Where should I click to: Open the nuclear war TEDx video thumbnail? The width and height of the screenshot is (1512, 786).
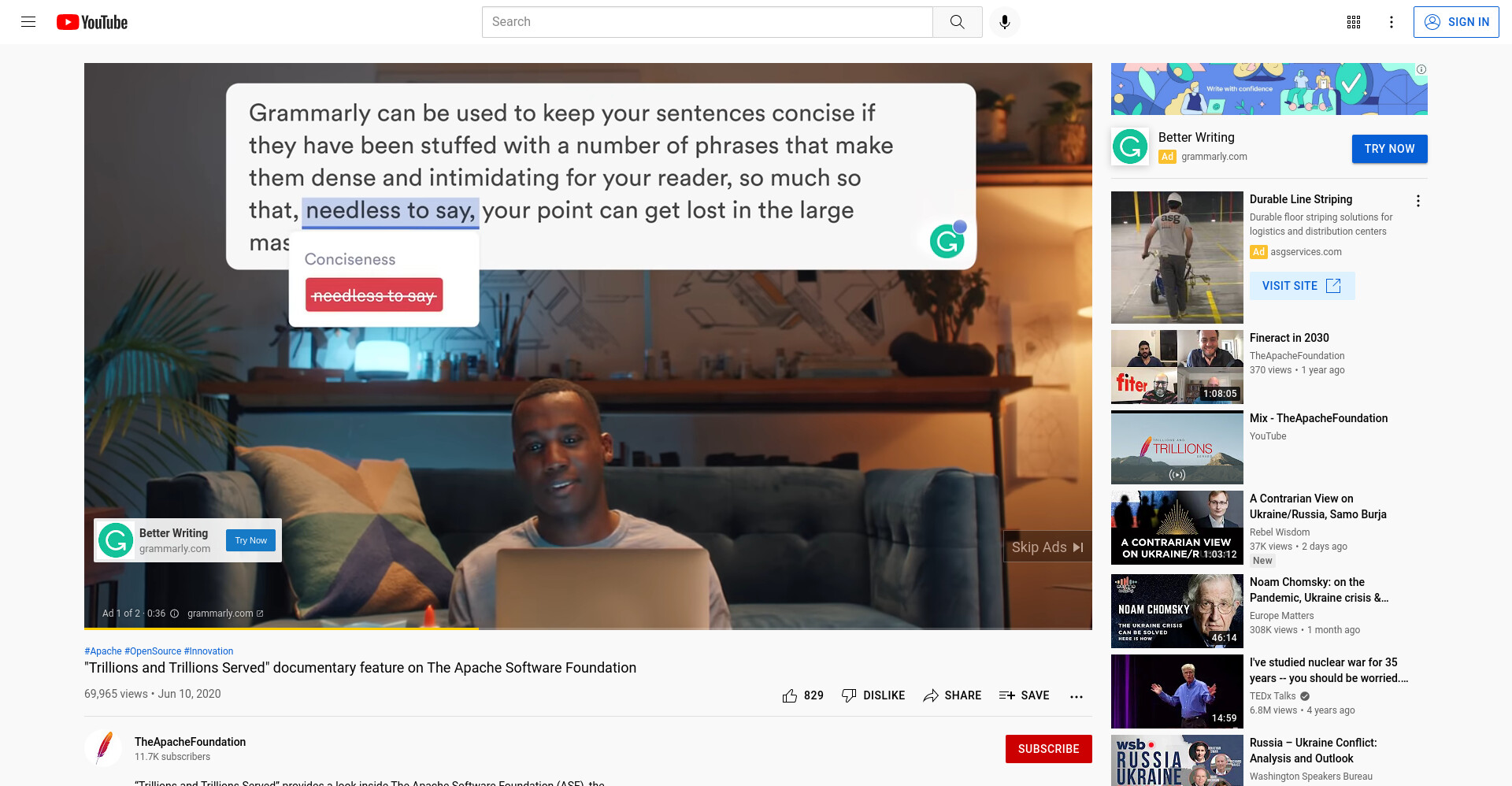pyautogui.click(x=1177, y=691)
